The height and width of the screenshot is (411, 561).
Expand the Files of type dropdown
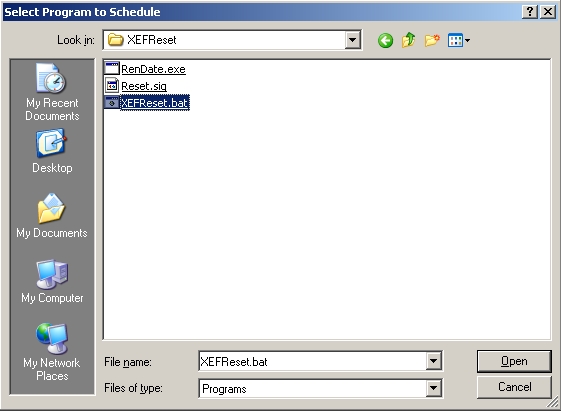pyautogui.click(x=433, y=388)
